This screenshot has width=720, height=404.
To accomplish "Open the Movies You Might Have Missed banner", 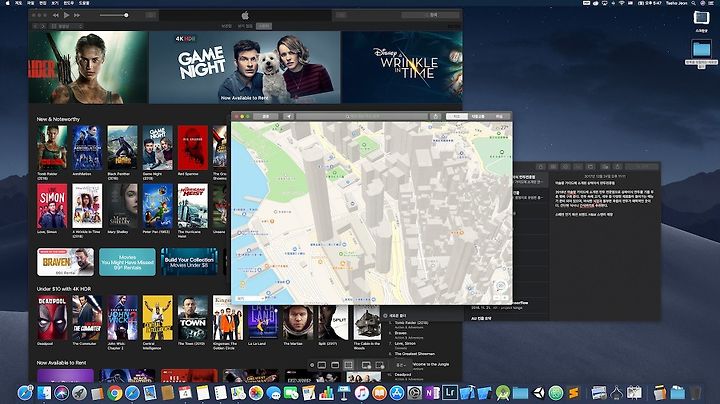I will (127, 262).
